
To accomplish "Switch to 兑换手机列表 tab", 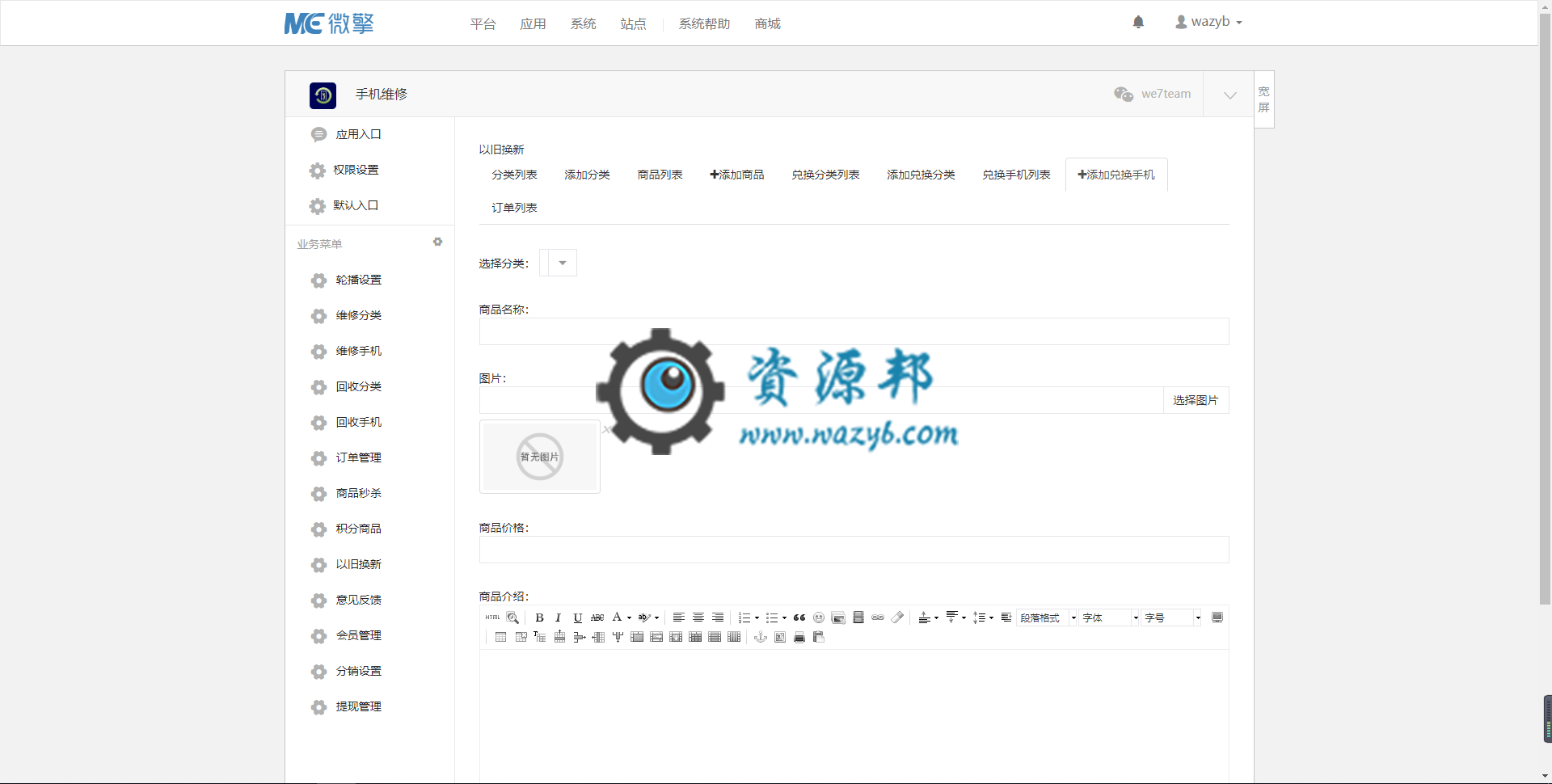I will (x=1016, y=175).
